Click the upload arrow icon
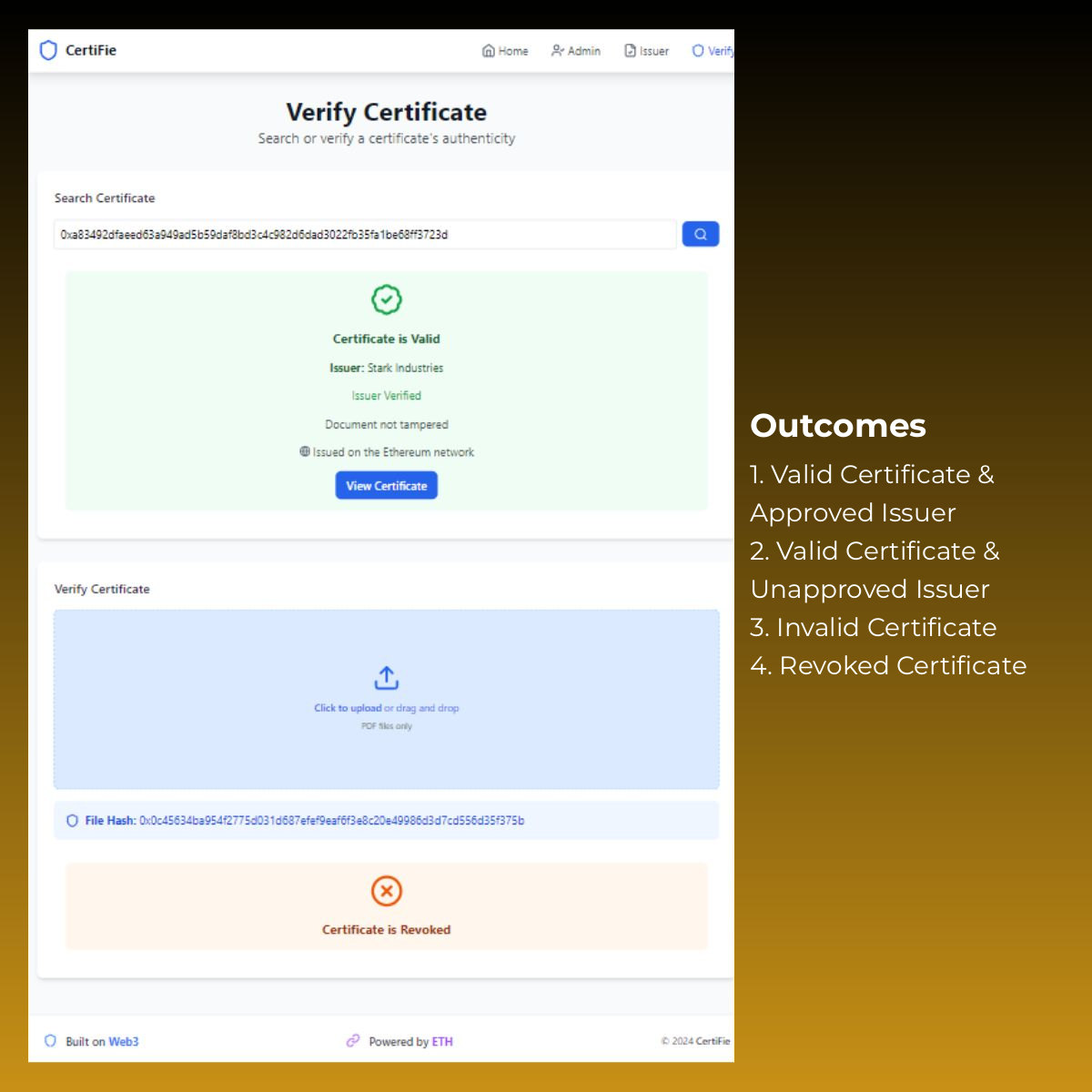 pos(387,678)
